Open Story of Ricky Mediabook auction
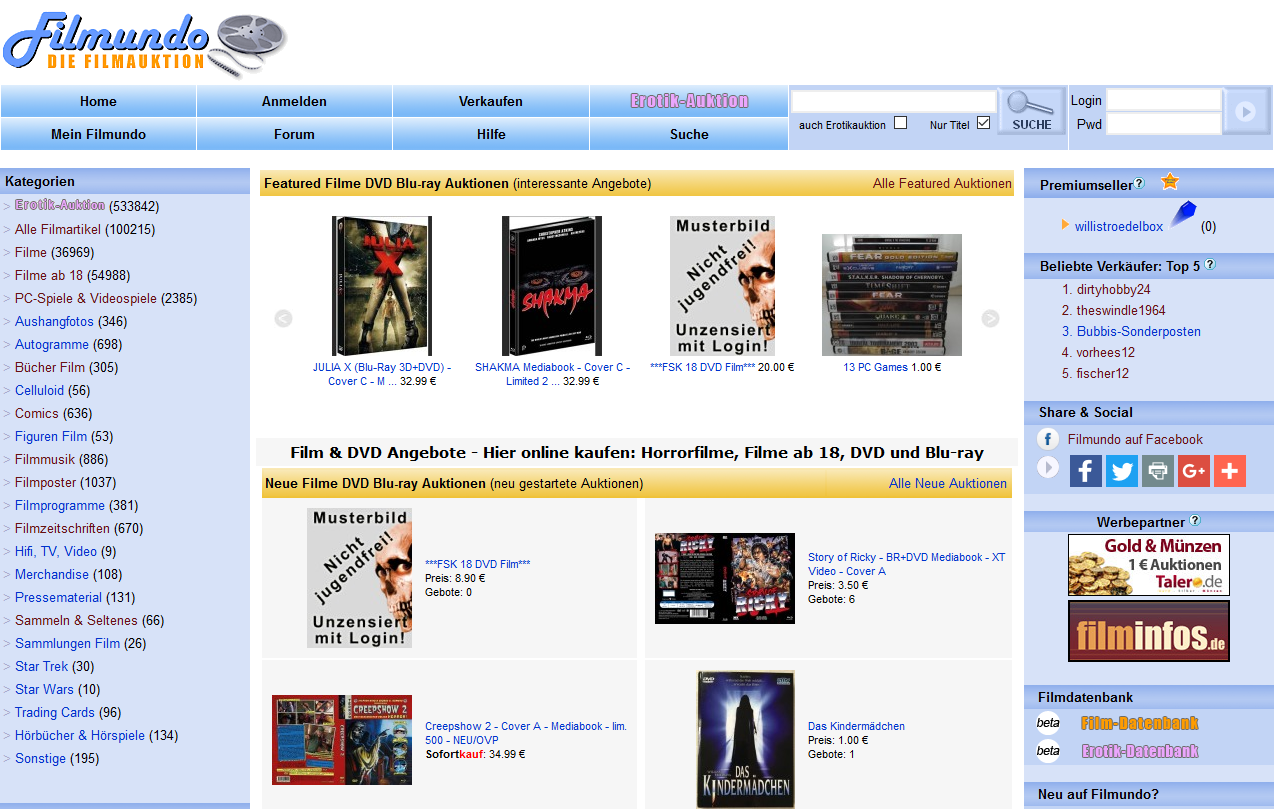 click(907, 564)
